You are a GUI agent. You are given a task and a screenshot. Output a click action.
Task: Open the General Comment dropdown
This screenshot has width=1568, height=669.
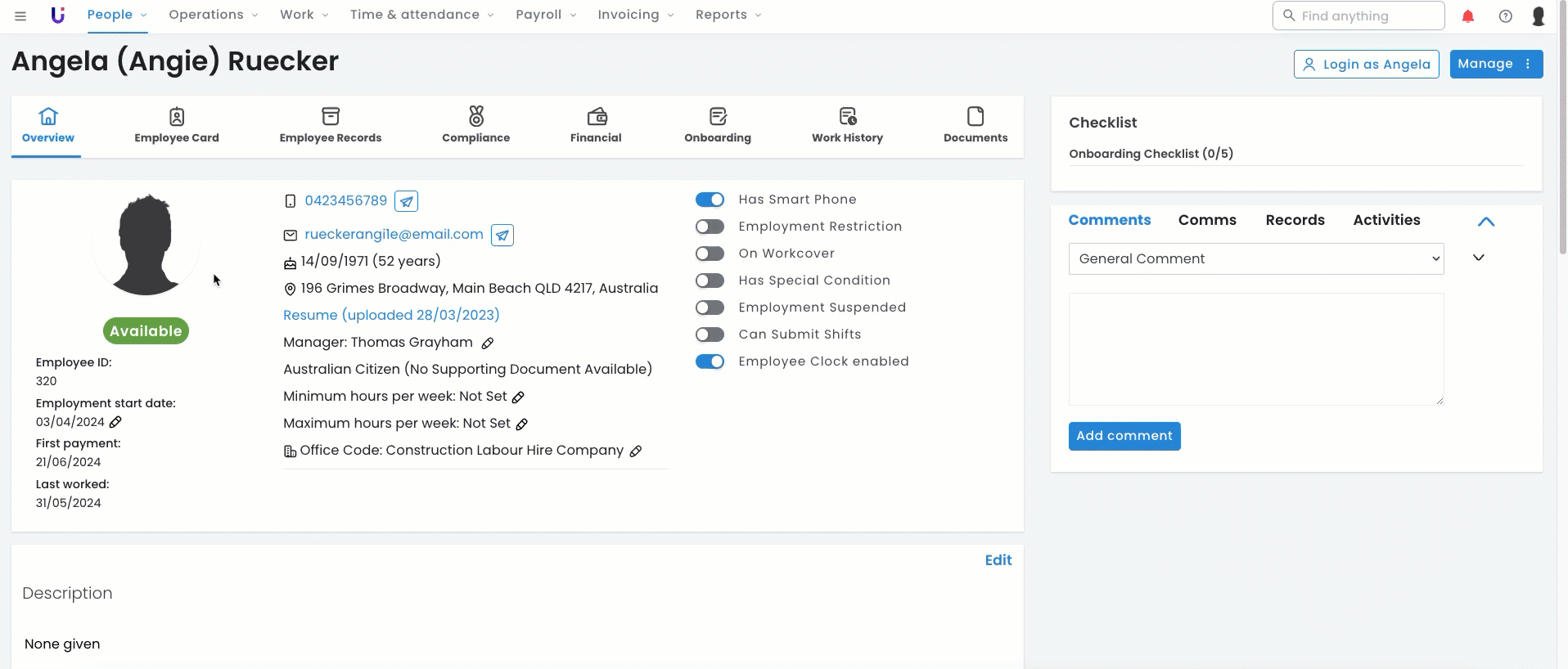(x=1255, y=259)
